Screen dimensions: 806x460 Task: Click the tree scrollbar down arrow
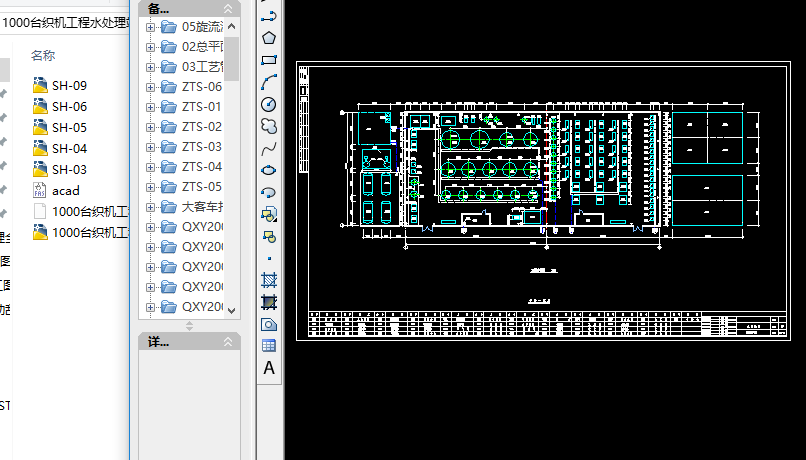coord(231,310)
